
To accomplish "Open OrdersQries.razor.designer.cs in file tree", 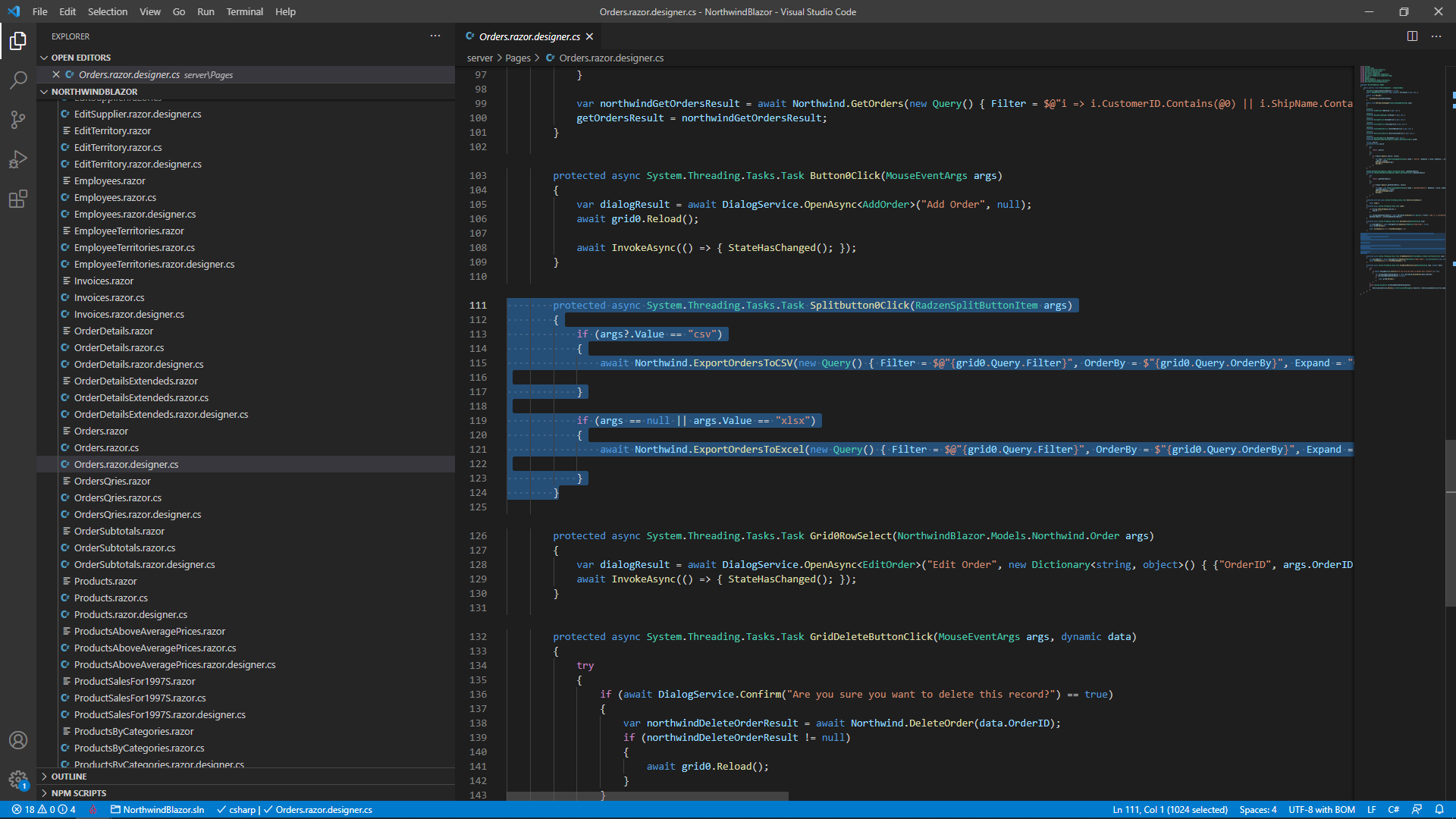I will (137, 514).
